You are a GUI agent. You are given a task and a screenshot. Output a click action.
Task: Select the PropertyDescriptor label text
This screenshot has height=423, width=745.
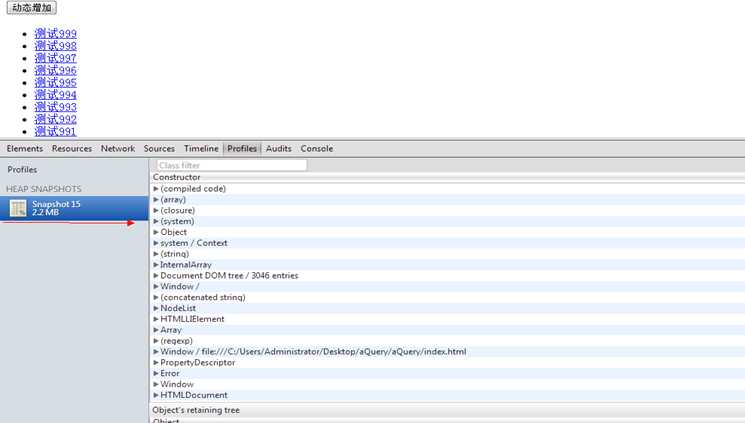tap(198, 363)
